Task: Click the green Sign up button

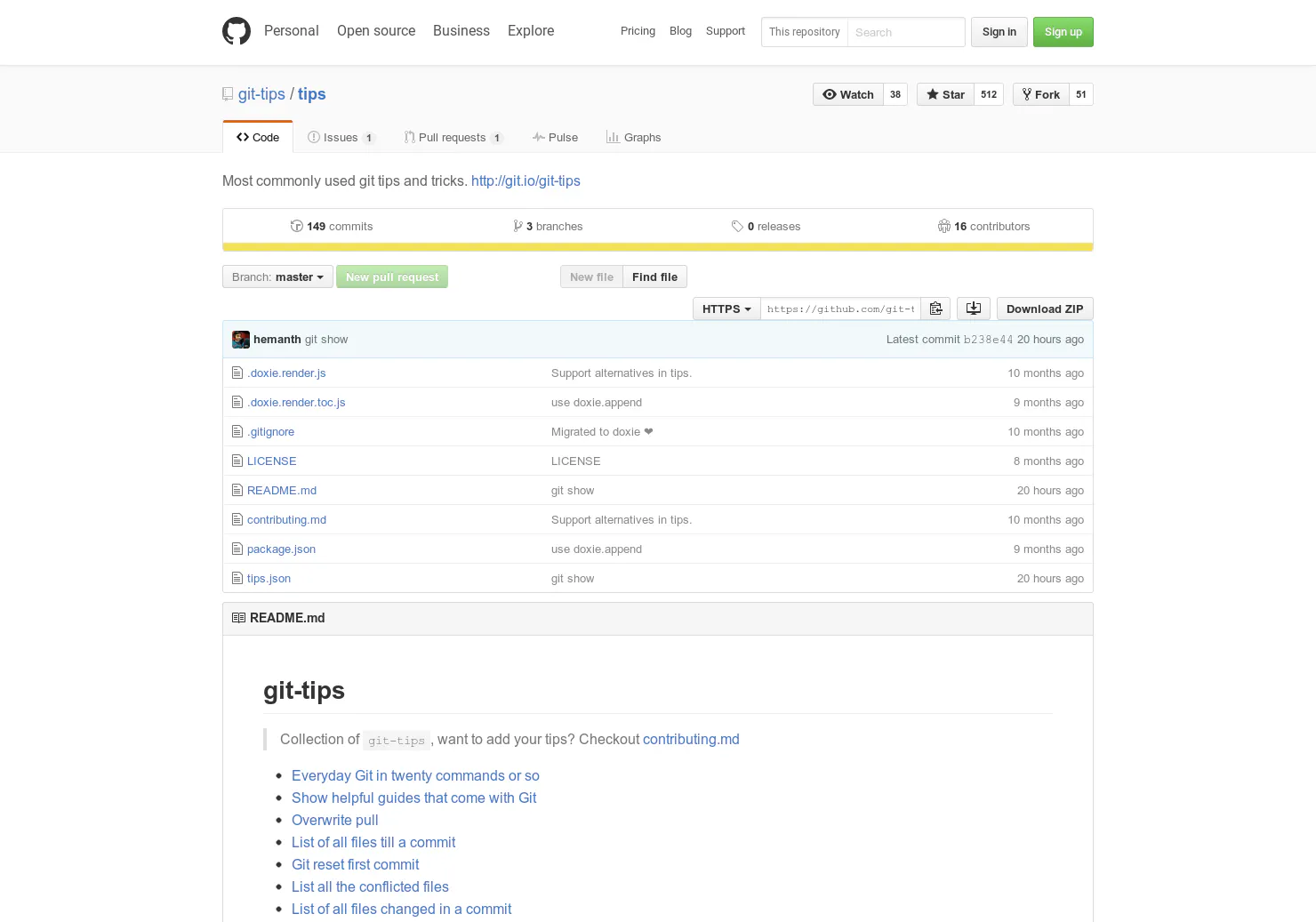Action: click(1063, 32)
